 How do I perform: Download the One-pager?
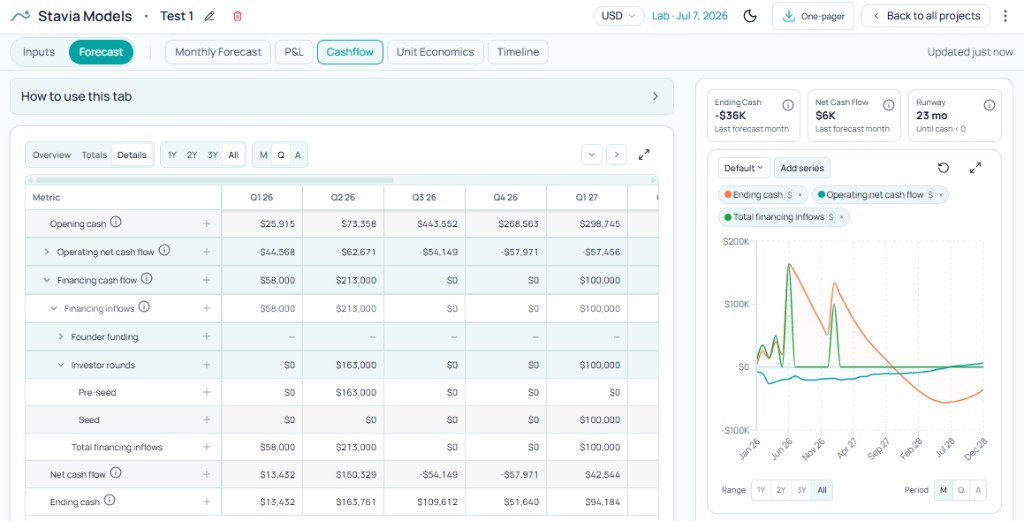pyautogui.click(x=813, y=16)
